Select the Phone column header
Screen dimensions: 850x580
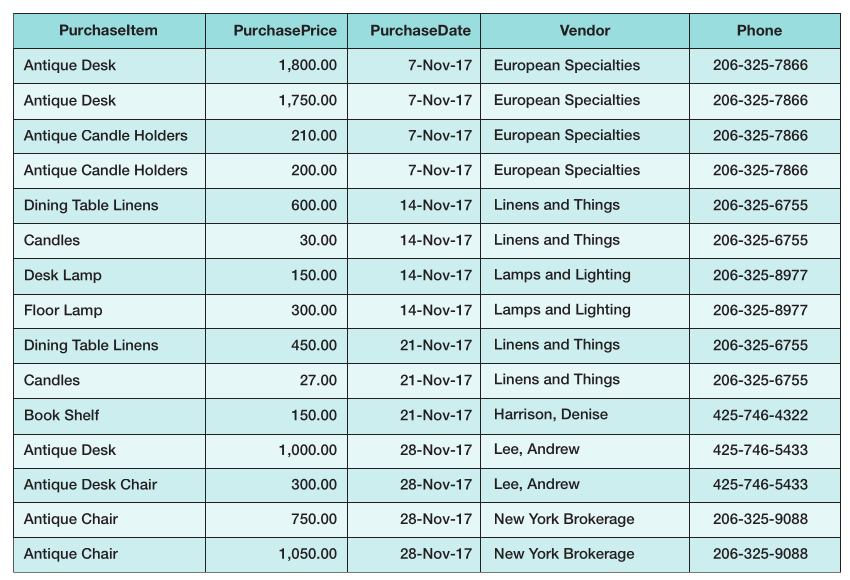759,31
